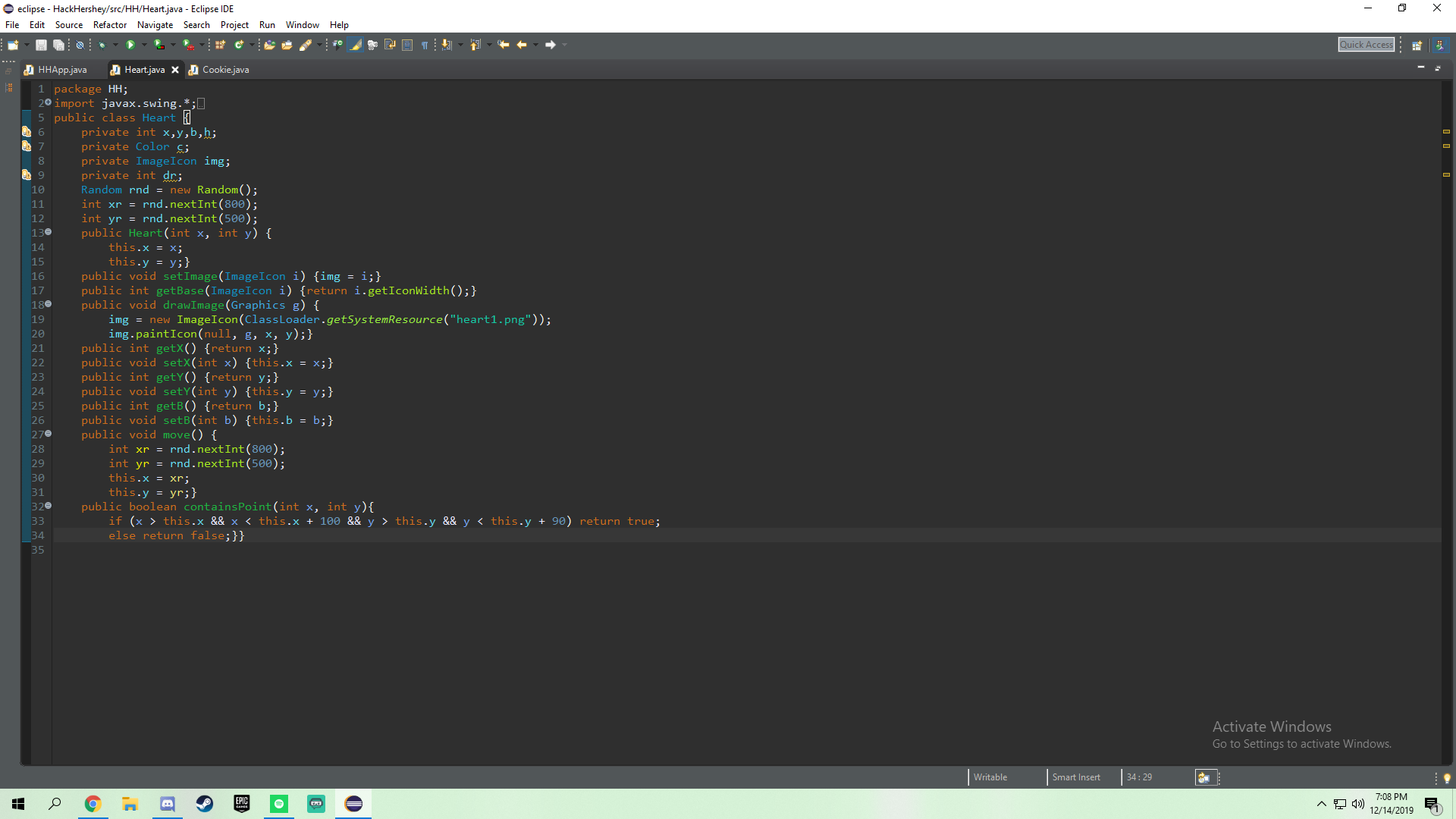
Task: Click the green Run button
Action: coord(130,45)
